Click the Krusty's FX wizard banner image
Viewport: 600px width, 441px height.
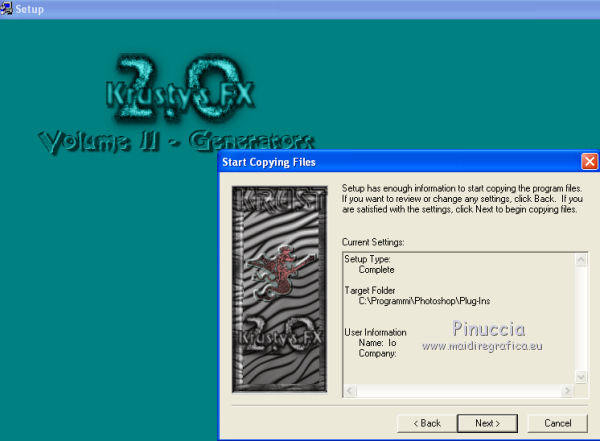(280, 289)
